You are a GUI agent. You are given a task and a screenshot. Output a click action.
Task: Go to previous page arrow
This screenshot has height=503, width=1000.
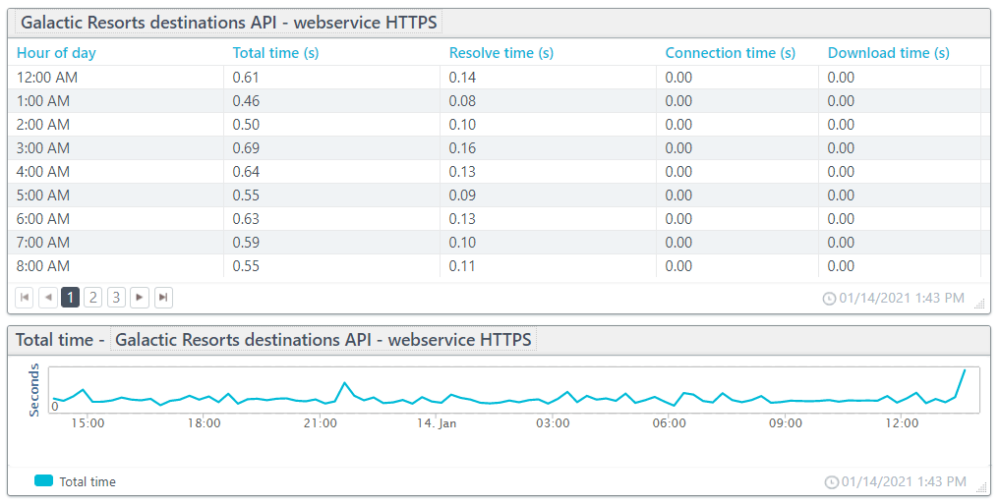48,297
